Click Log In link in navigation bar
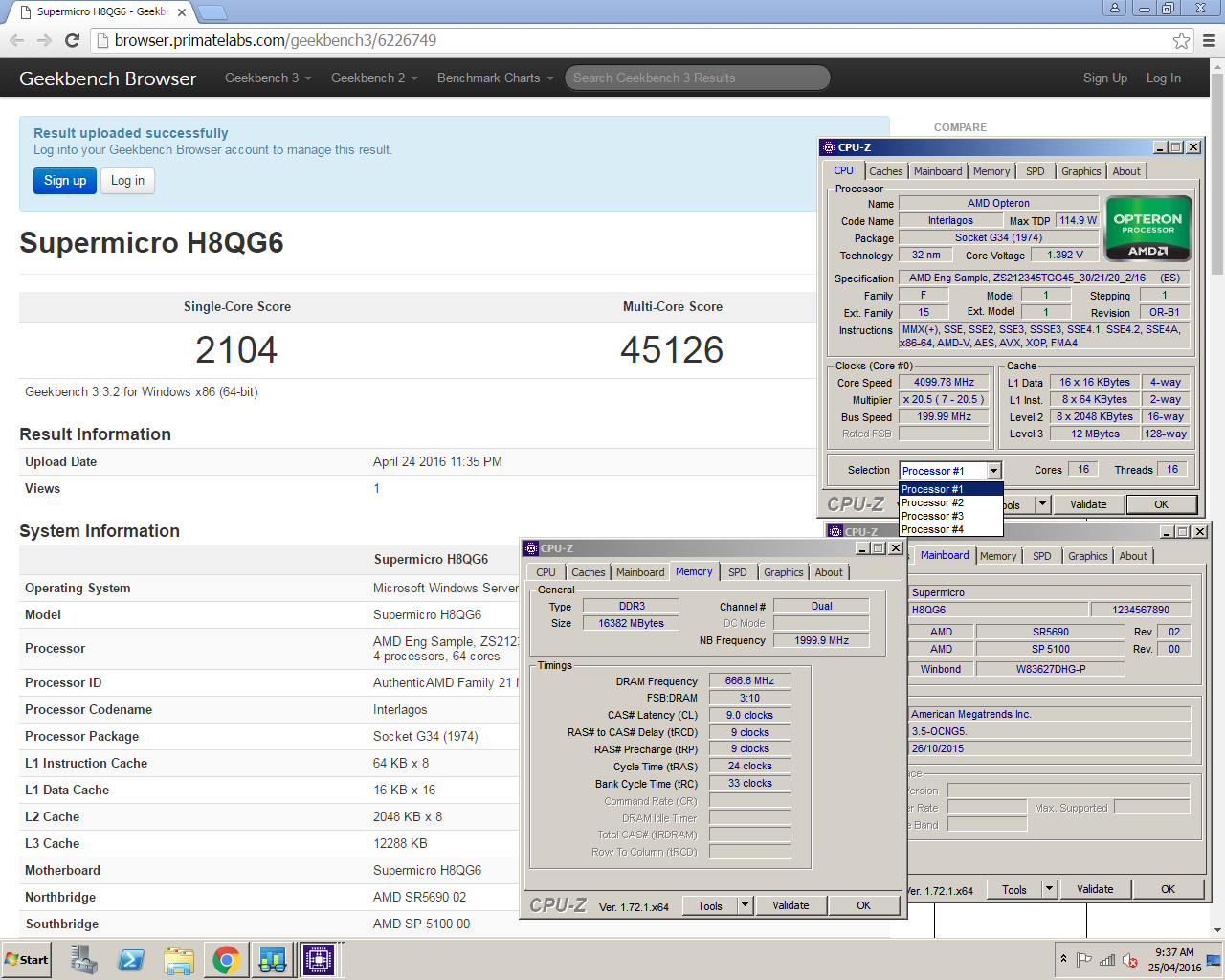The image size is (1225, 980). coord(1164,78)
